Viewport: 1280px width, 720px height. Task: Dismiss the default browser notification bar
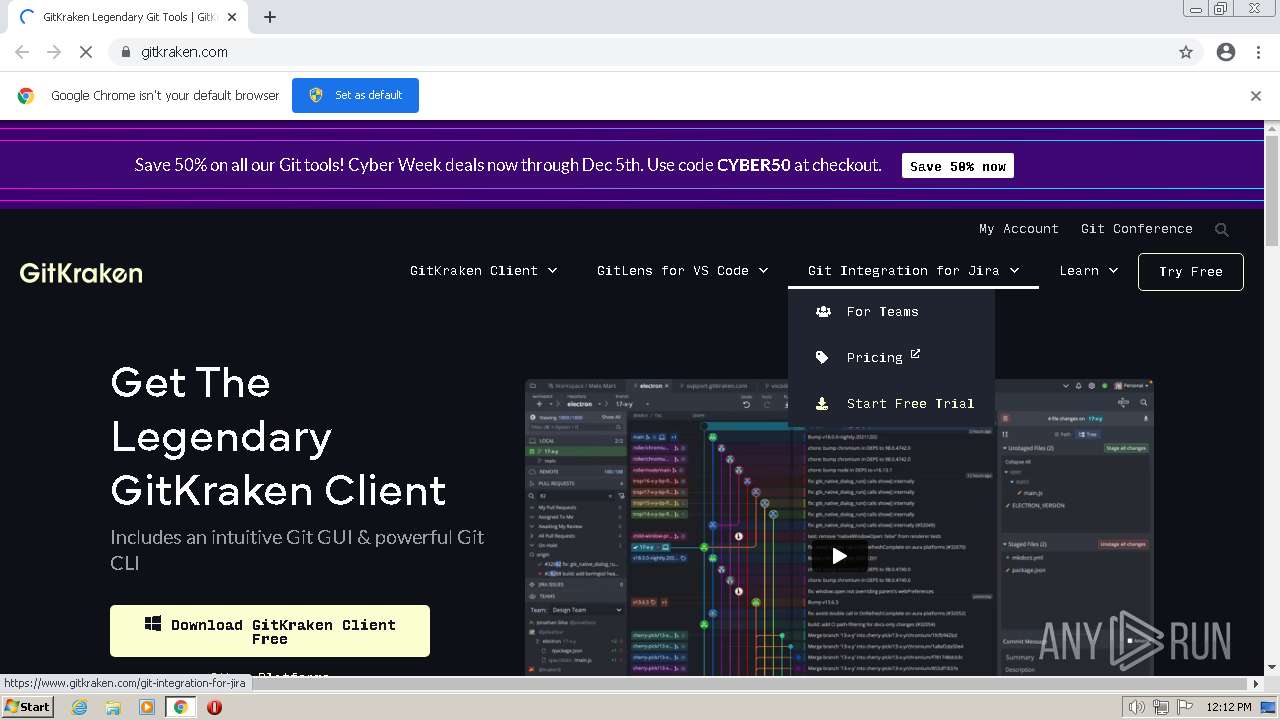[x=1256, y=96]
